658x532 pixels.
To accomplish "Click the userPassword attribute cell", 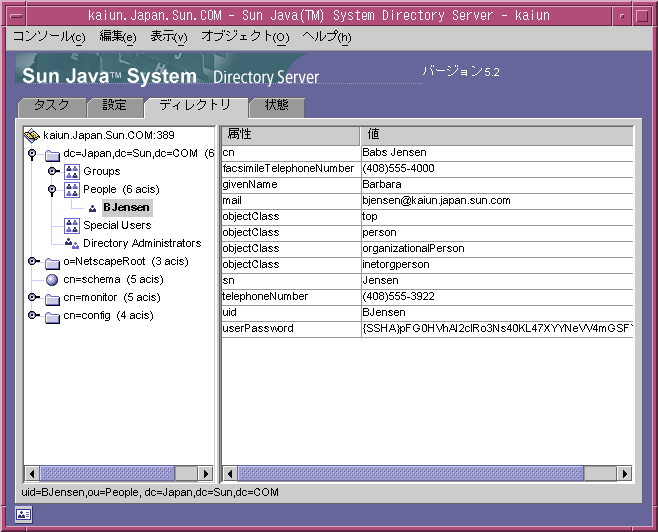I will tap(290, 329).
